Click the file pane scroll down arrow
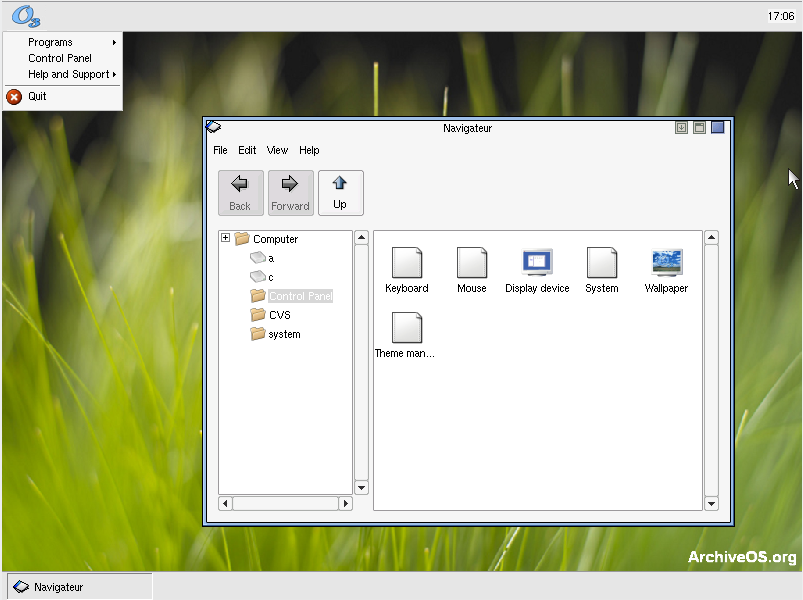Image resolution: width=803 pixels, height=600 pixels. click(711, 504)
